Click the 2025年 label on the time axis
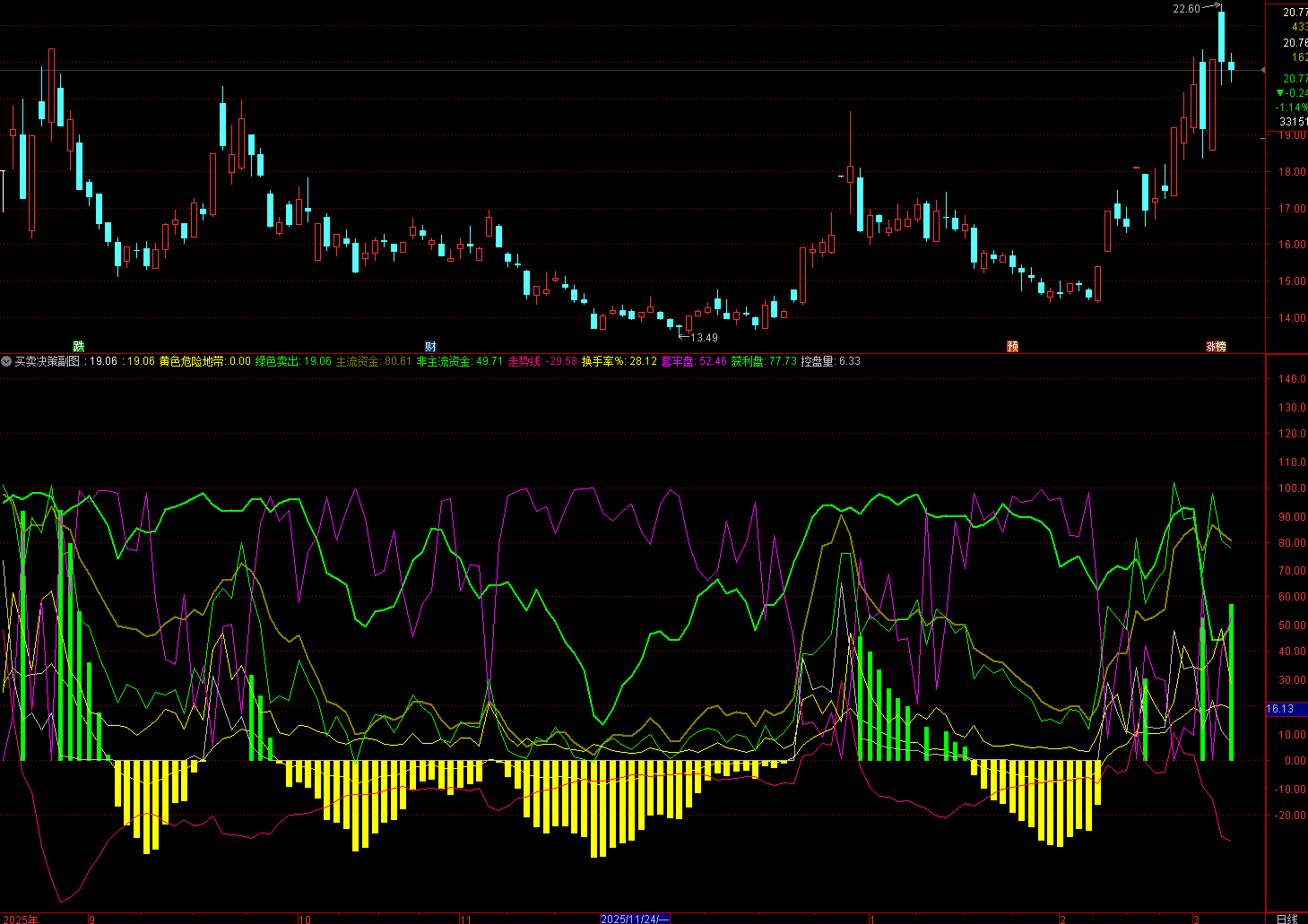 [x=20, y=919]
